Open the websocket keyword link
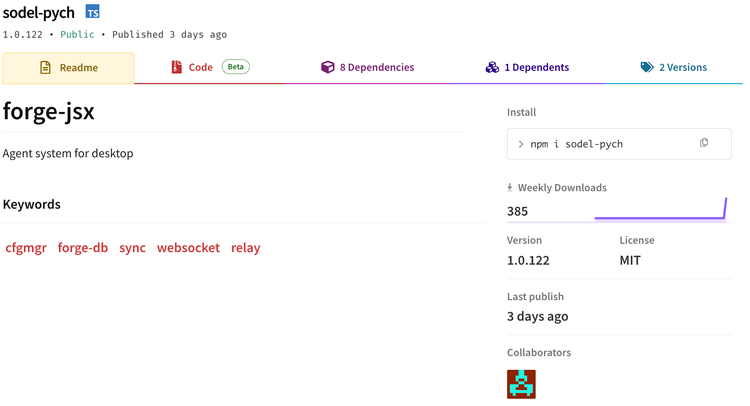Screen dimensions: 750x406 tap(188, 248)
